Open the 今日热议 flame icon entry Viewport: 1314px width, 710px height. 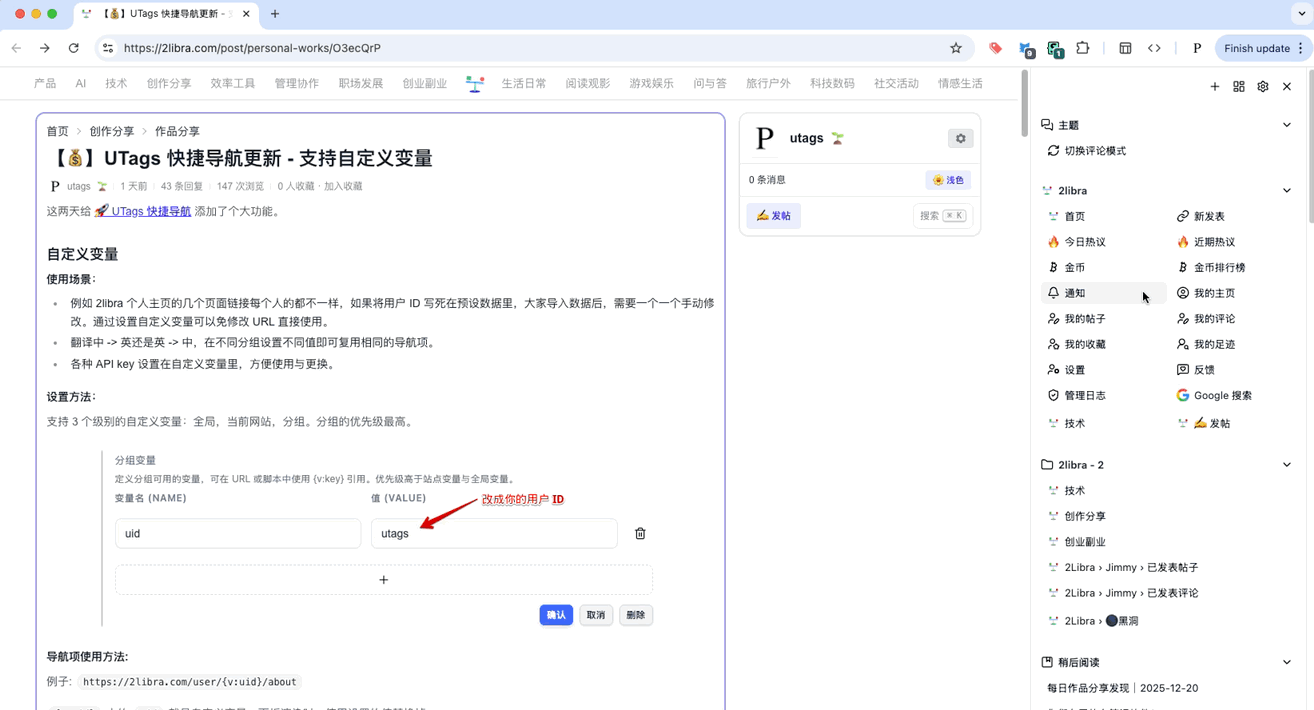pyautogui.click(x=1053, y=241)
